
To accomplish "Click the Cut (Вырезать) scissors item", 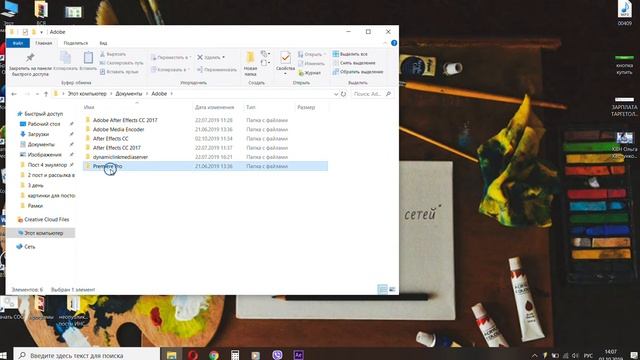I will coord(113,54).
